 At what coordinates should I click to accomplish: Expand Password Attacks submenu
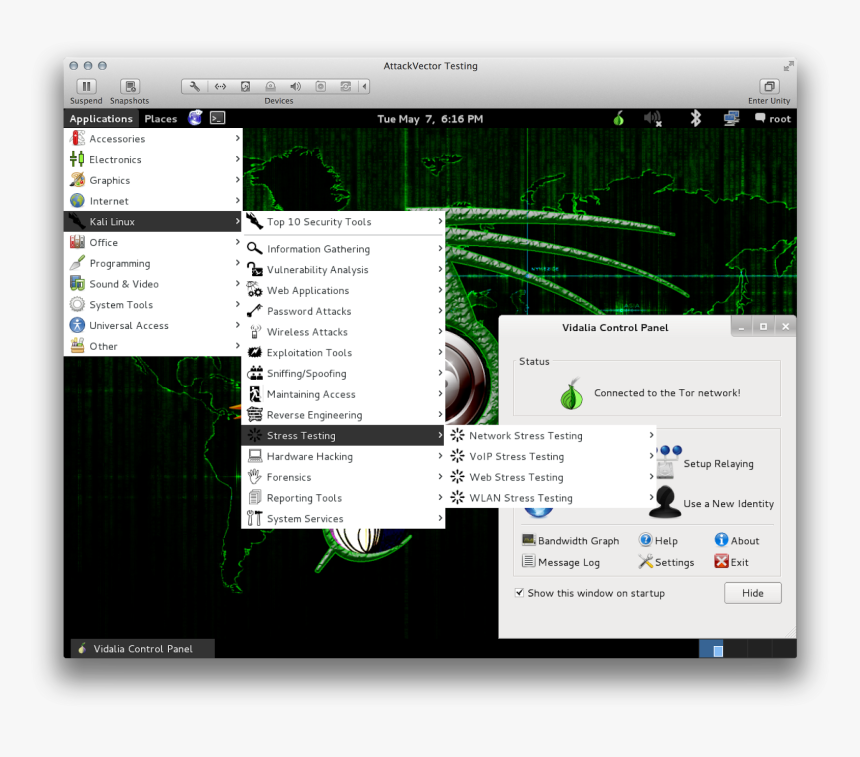coord(440,310)
